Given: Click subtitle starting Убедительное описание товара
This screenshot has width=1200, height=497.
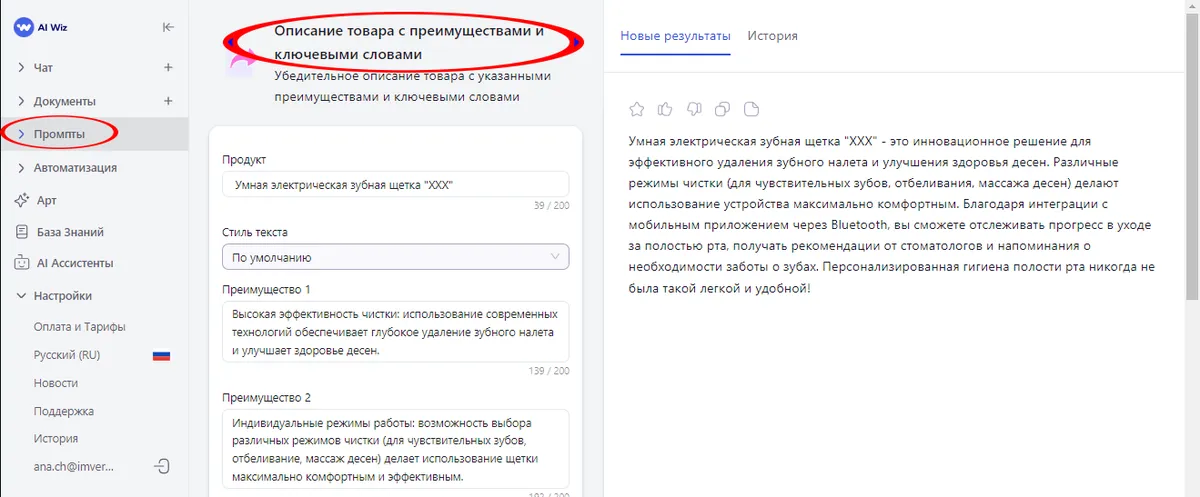Looking at the screenshot, I should click(x=412, y=86).
